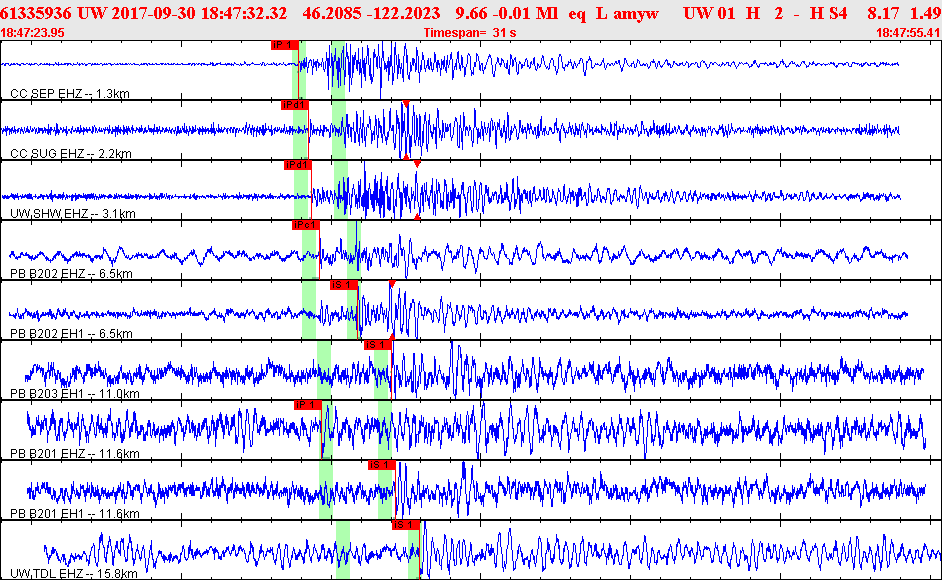Select the iP 1 flag on PB B201 EHZ
This screenshot has width=942, height=580.
pyautogui.click(x=308, y=405)
